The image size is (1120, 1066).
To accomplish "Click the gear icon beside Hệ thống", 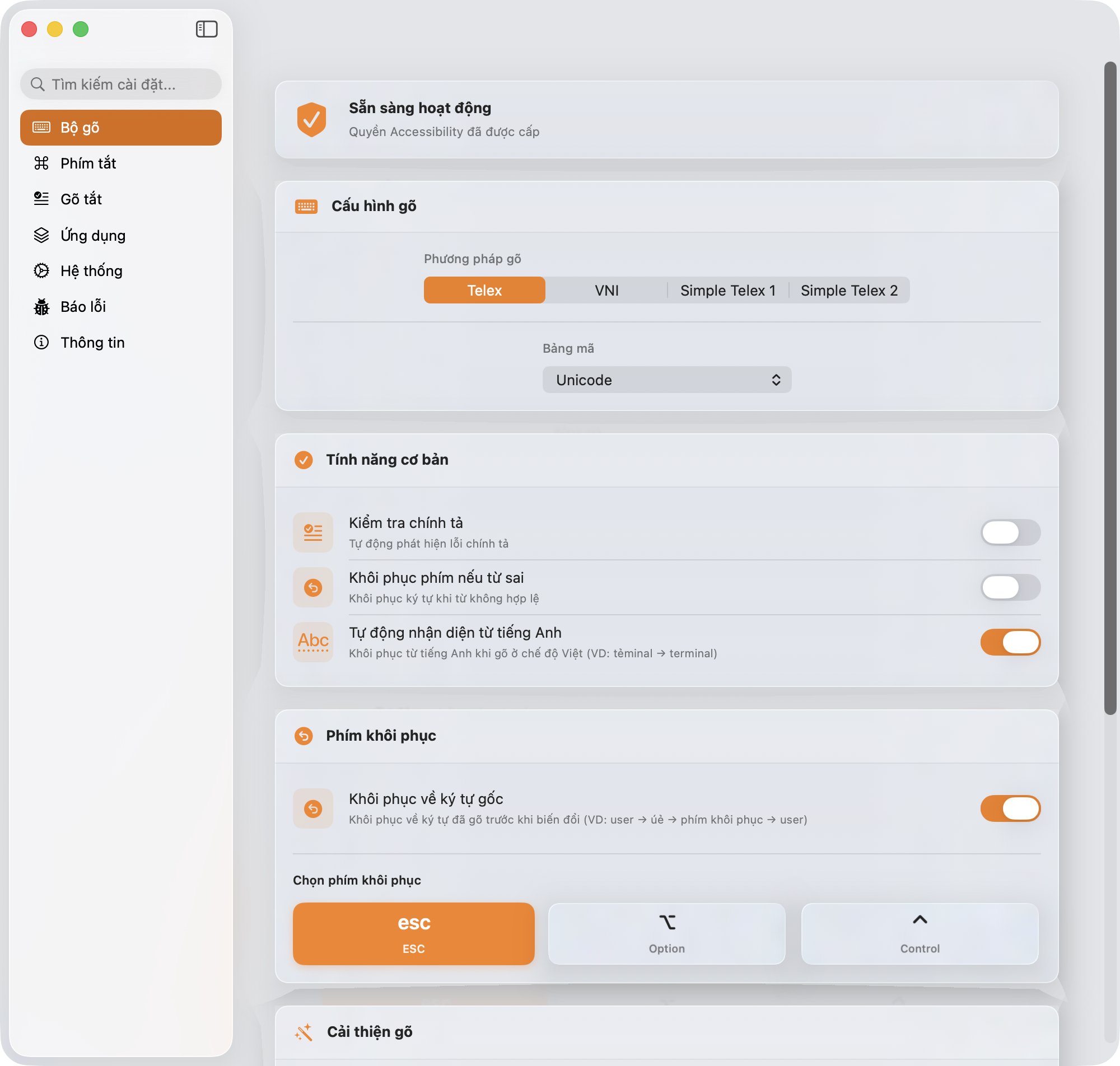I will [41, 270].
